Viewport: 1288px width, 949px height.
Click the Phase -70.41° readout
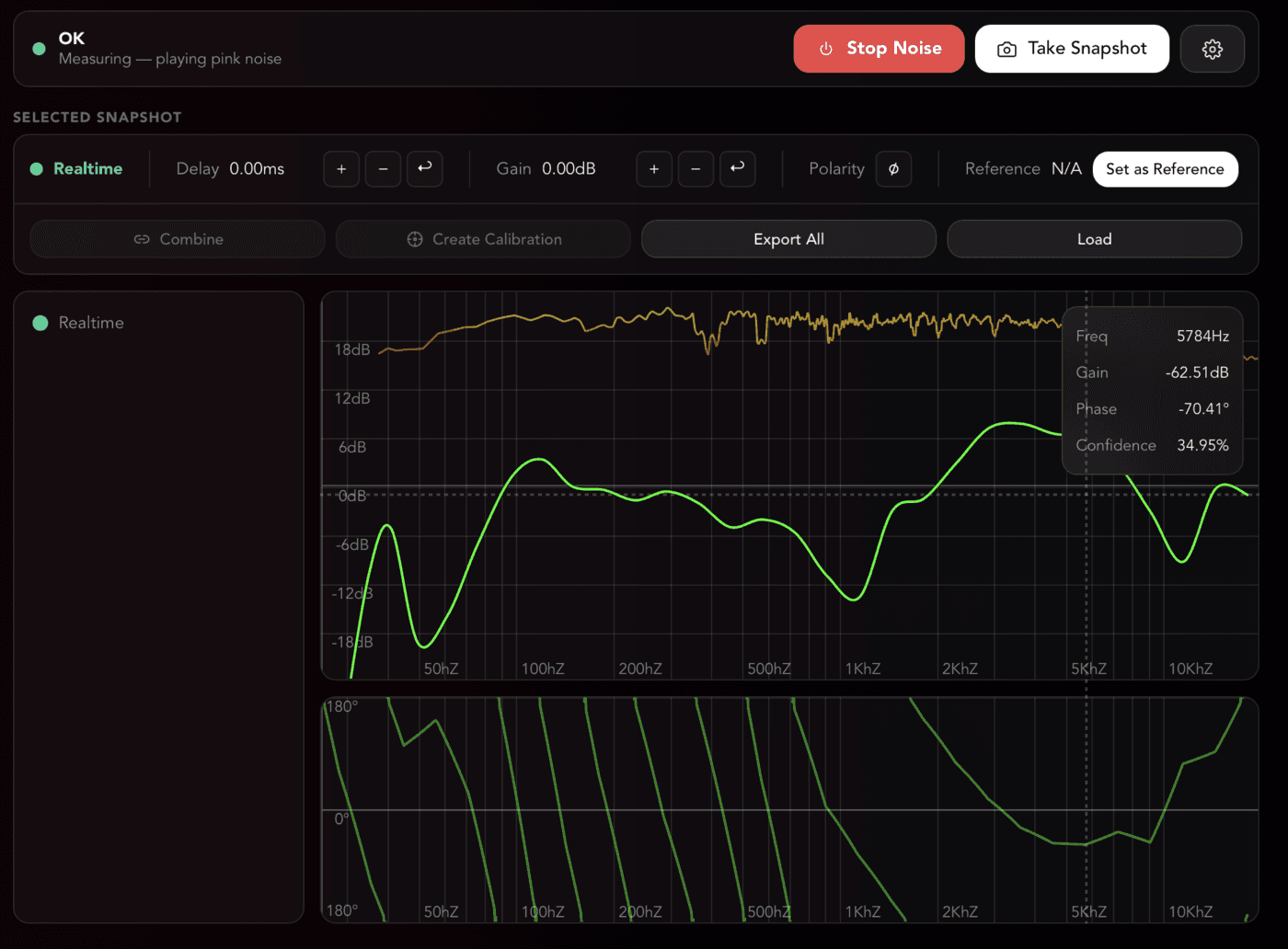[x=1152, y=409]
